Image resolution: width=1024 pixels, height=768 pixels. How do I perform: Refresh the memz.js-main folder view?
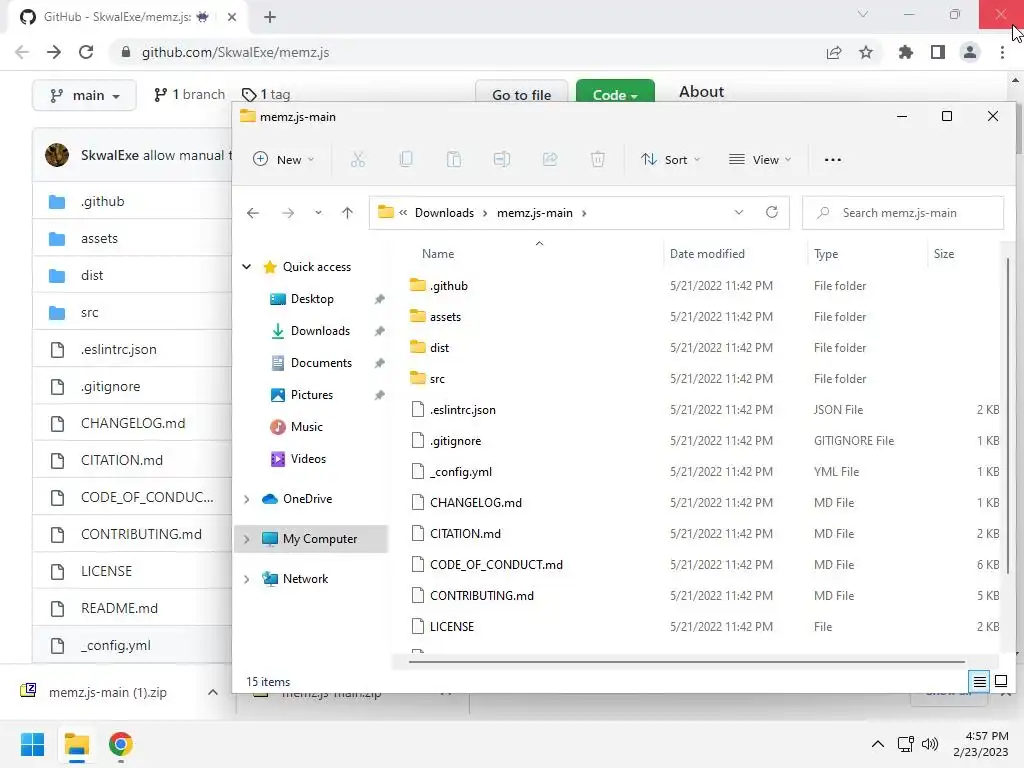772,212
